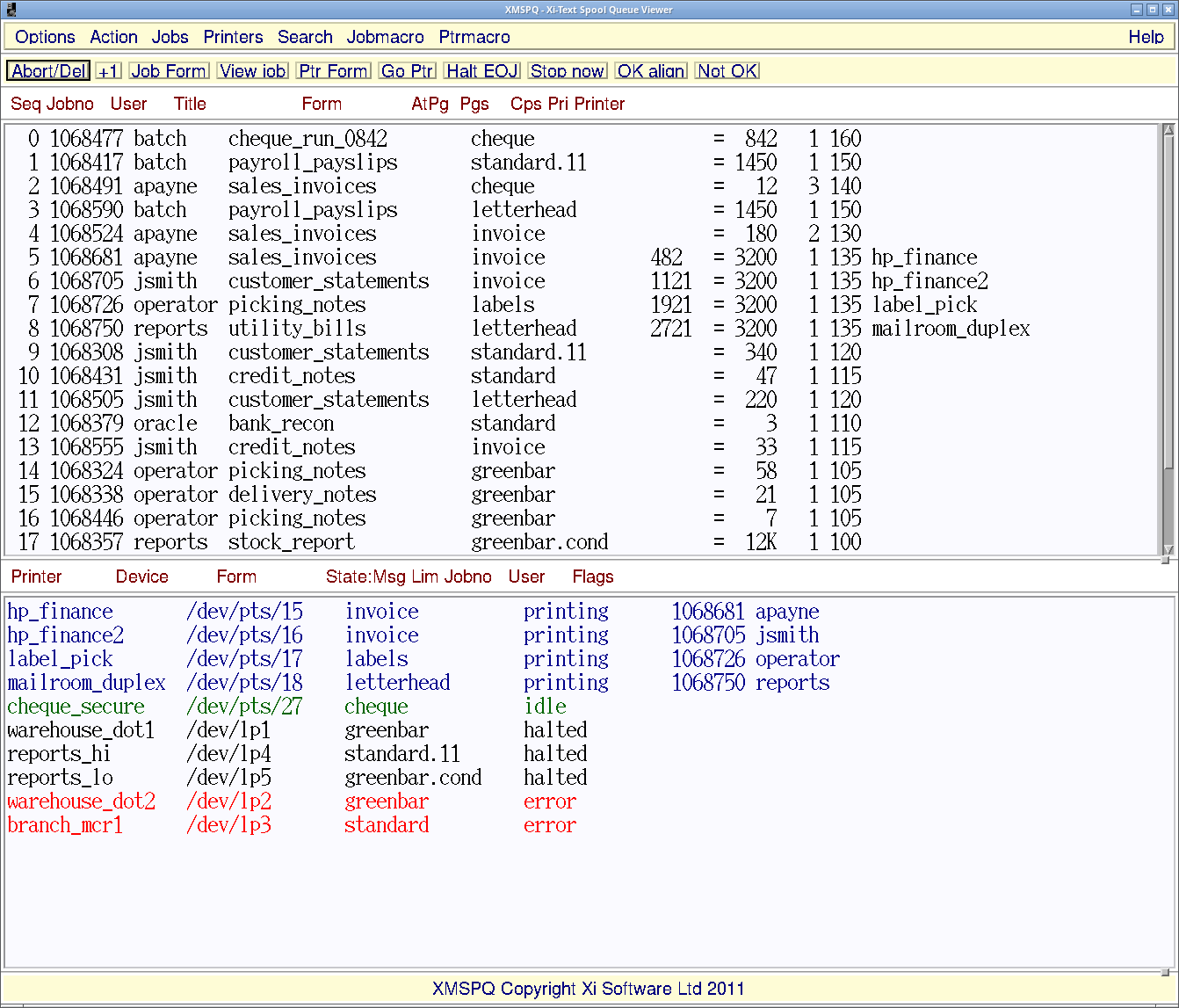1179x1008 pixels.
Task: Open the Printers menu
Action: click(233, 37)
